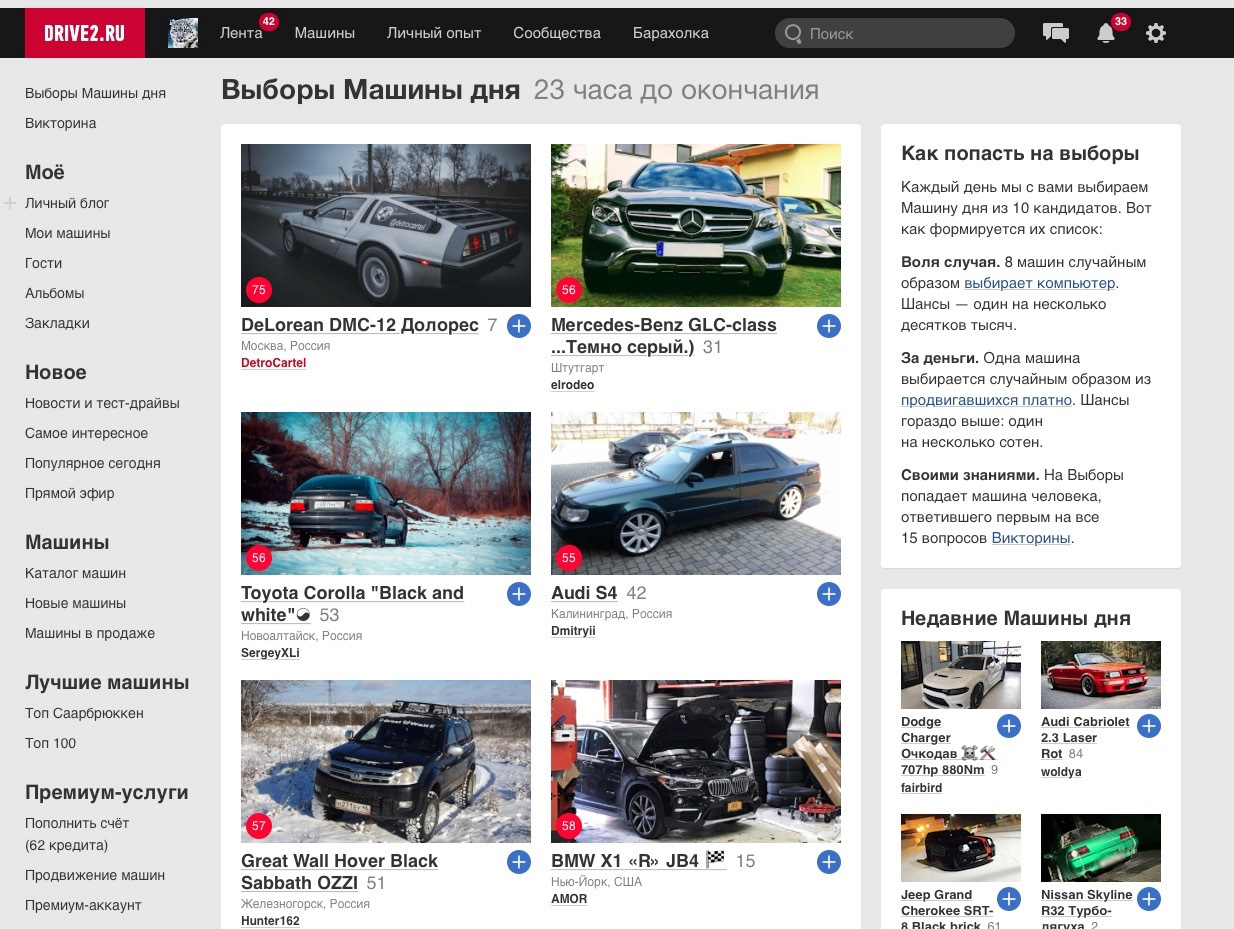Click the plus icon beside Личный блог

(10, 203)
